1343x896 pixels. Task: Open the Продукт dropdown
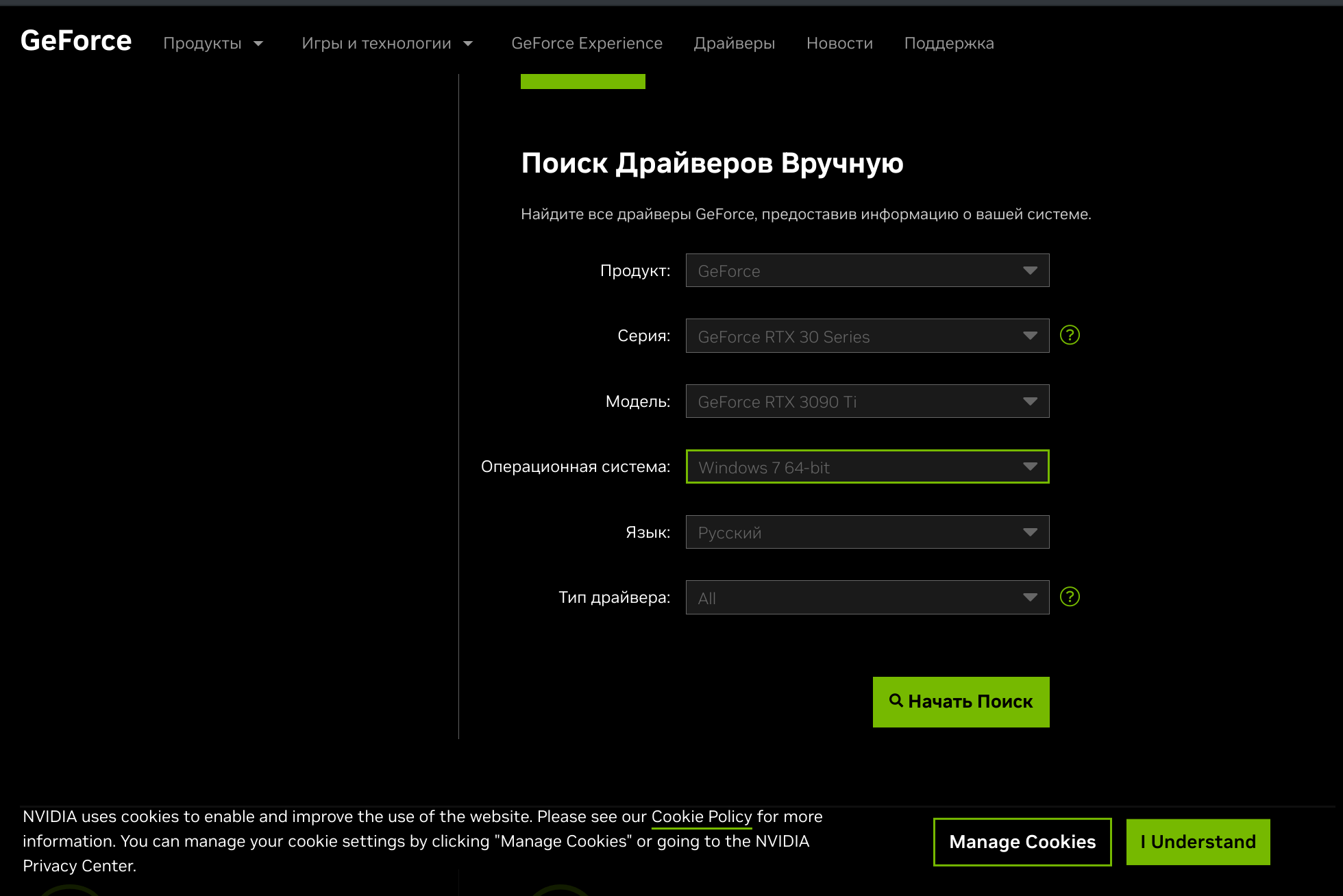click(867, 271)
